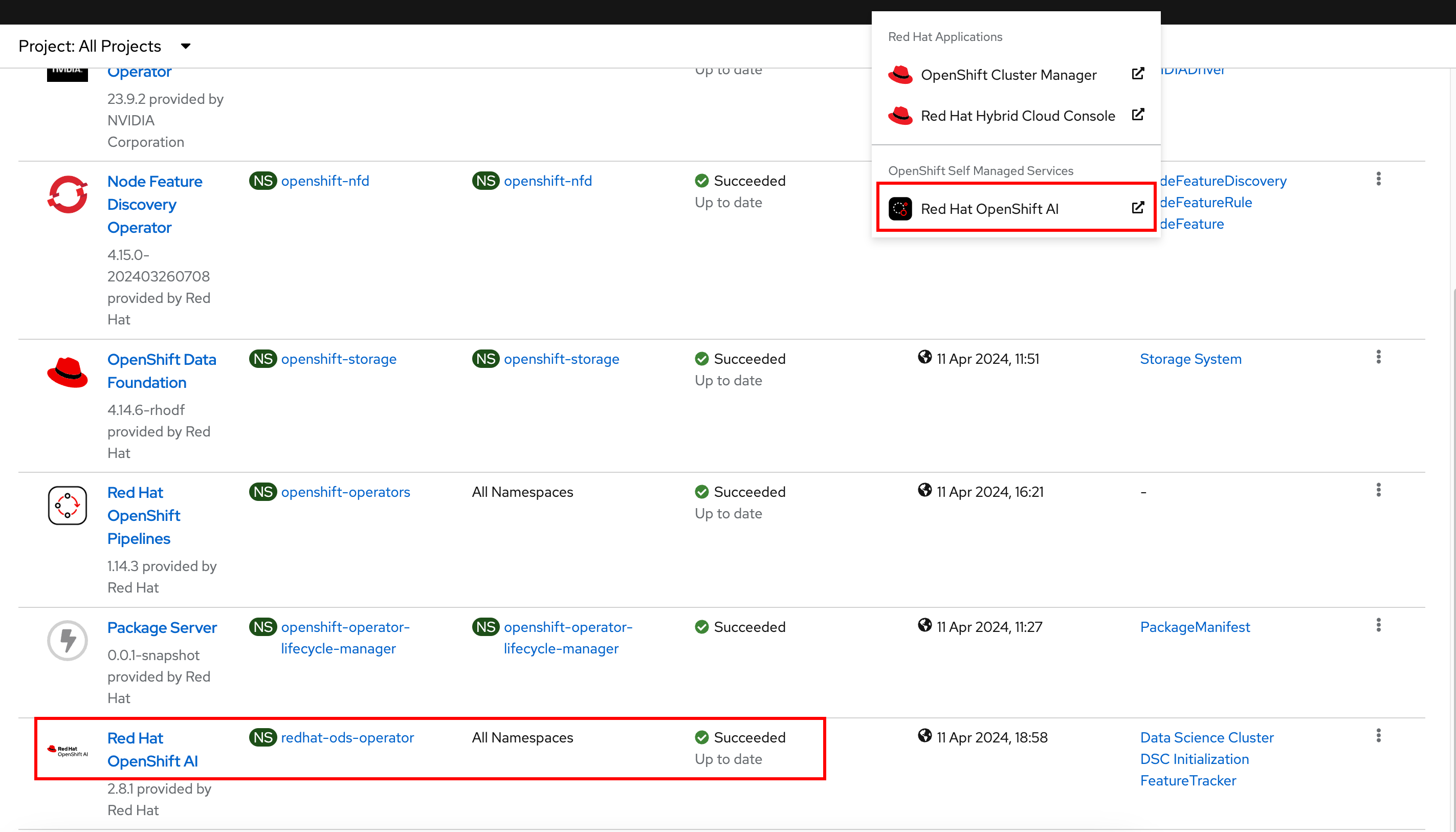
Task: Open OpenShift Cluster Manager from menu
Action: [x=1016, y=75]
